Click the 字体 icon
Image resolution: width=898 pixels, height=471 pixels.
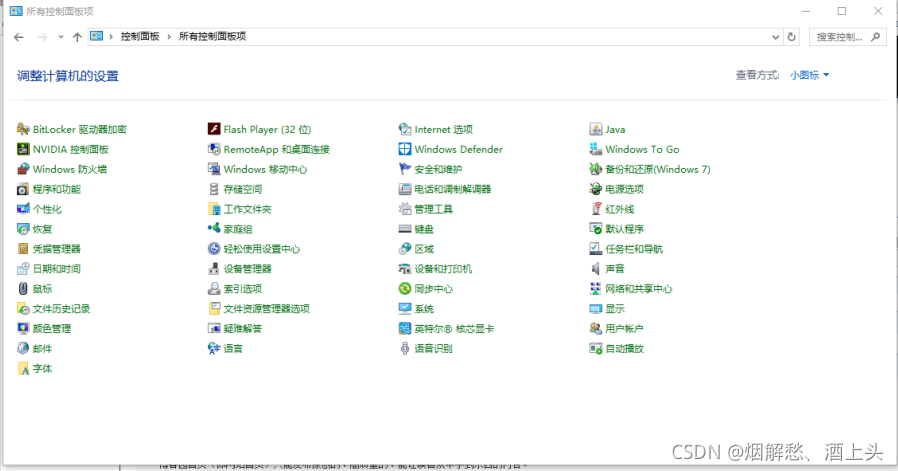coord(23,368)
